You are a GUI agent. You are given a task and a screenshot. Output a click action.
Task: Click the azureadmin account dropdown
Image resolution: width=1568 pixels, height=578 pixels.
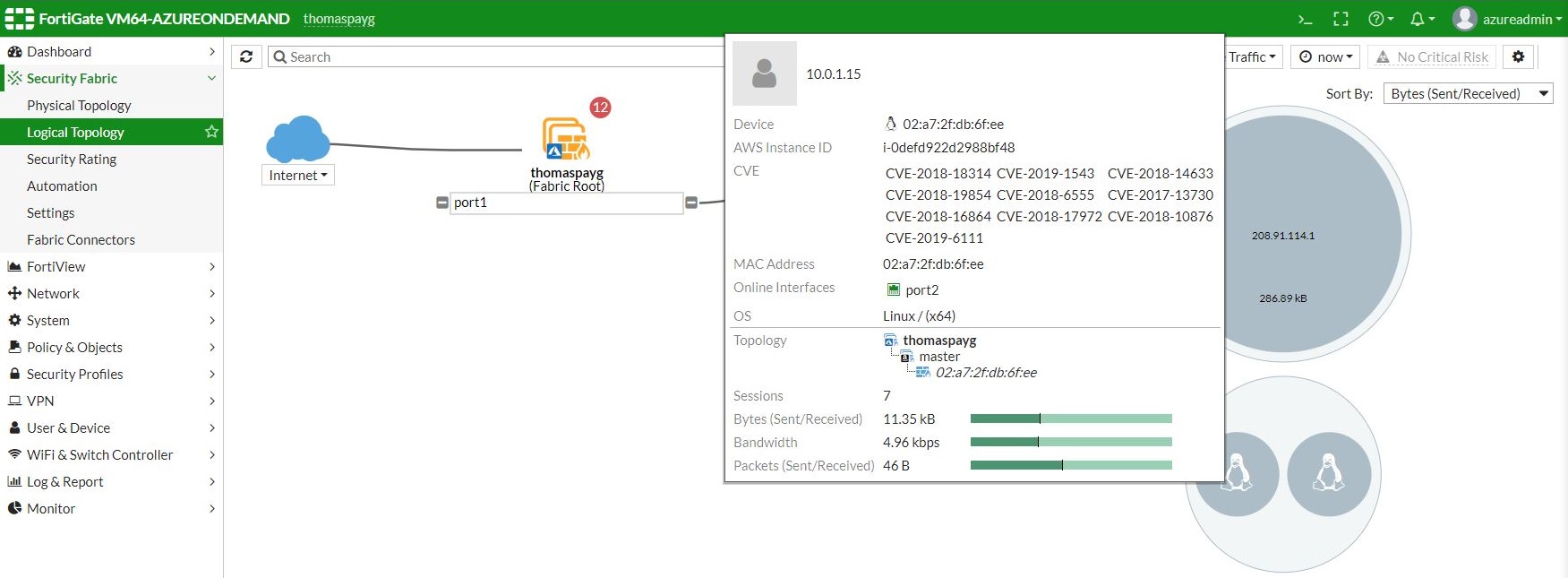1521,19
